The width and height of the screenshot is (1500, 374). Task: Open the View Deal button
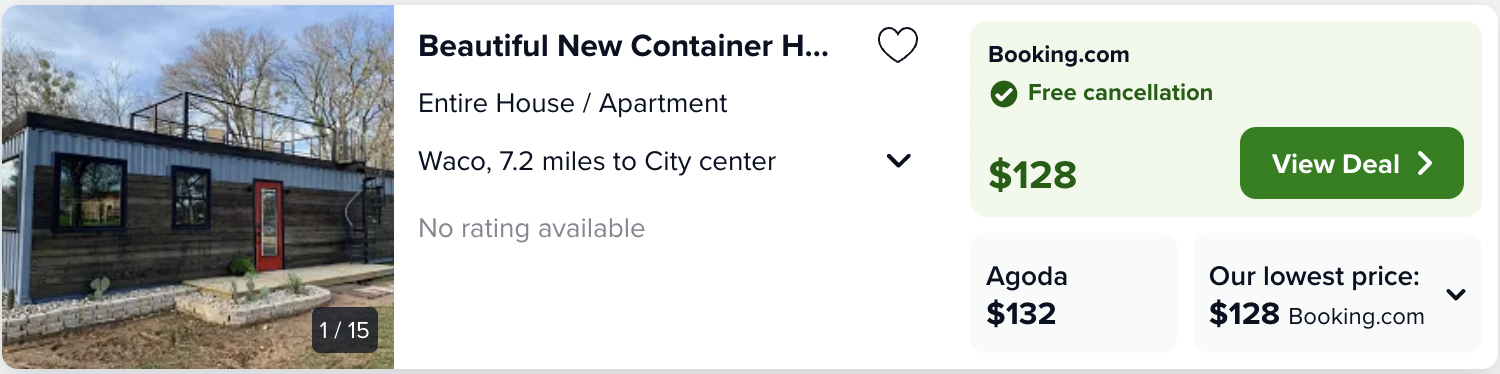pos(1352,163)
